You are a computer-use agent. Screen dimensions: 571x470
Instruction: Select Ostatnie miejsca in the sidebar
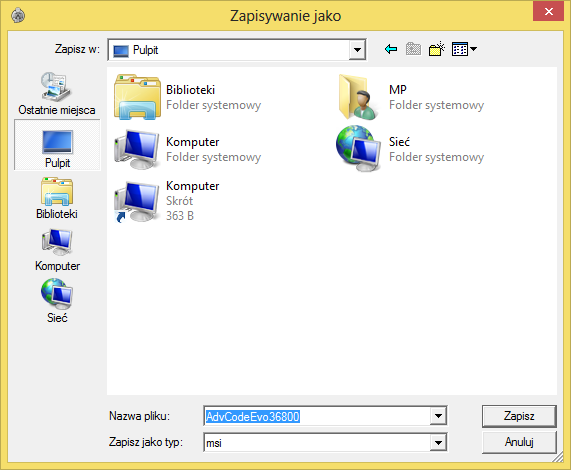57,94
